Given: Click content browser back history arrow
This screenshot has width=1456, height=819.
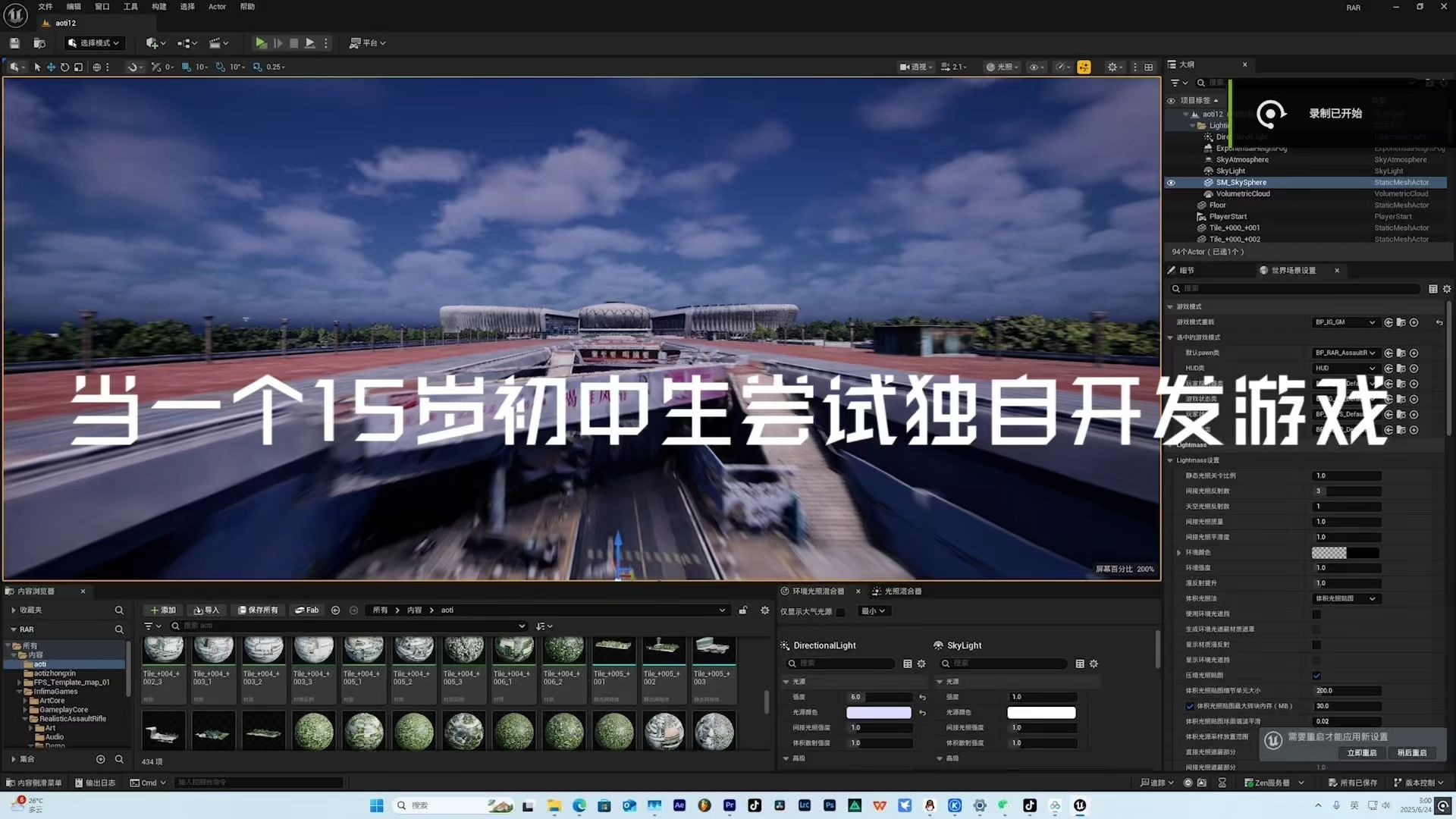Looking at the screenshot, I should point(335,610).
